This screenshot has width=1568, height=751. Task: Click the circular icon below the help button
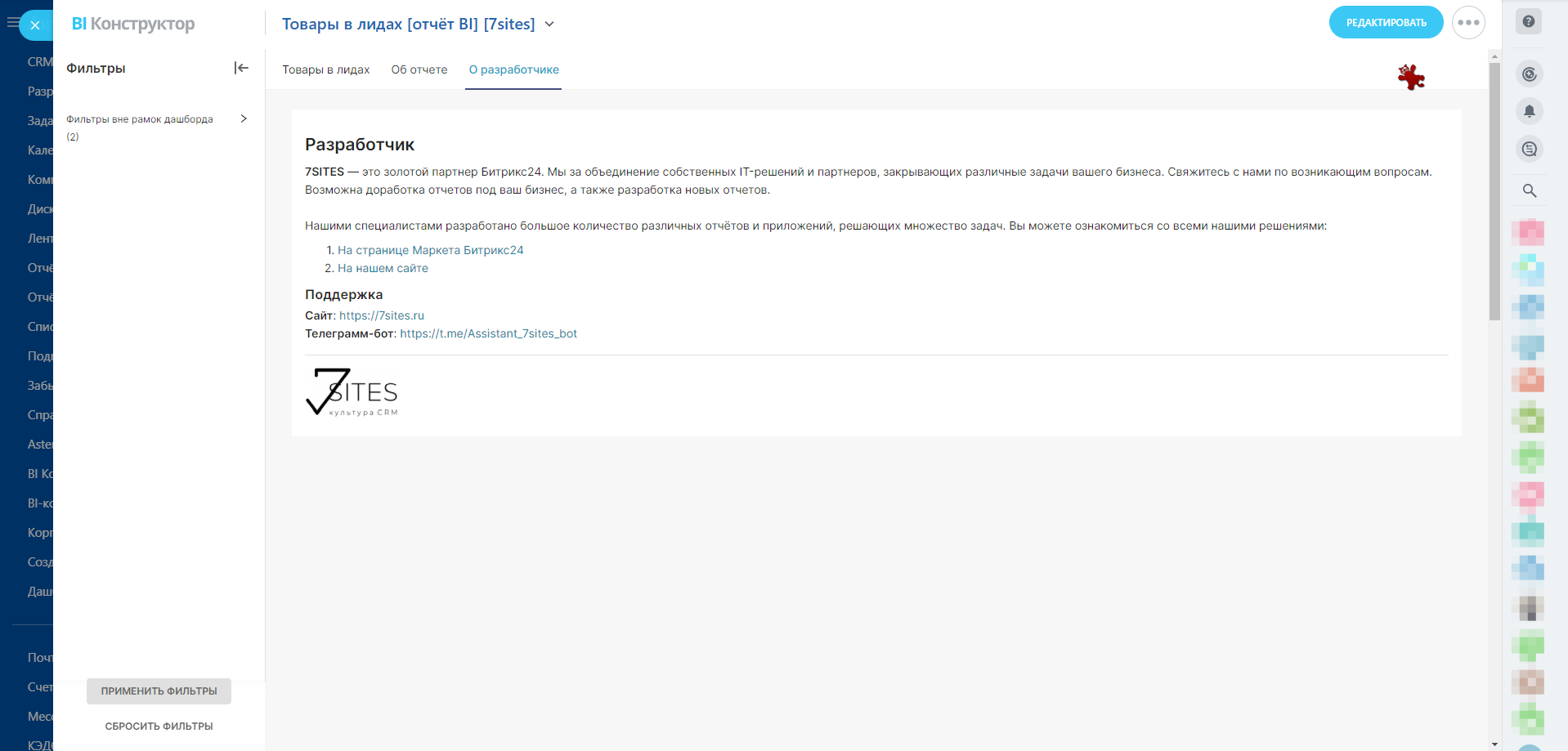pyautogui.click(x=1530, y=74)
